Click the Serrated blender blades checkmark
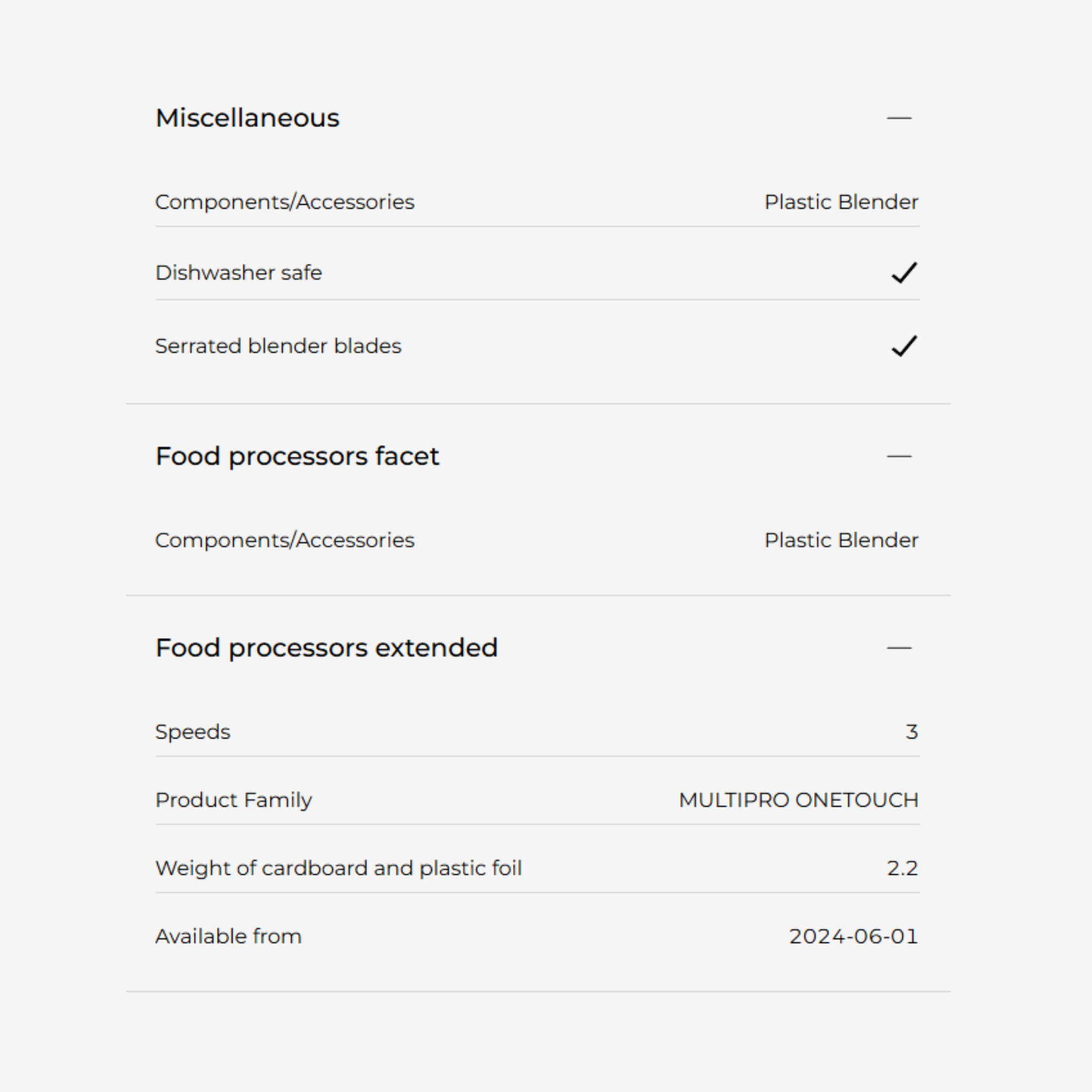This screenshot has height=1092, width=1092. coord(904,346)
